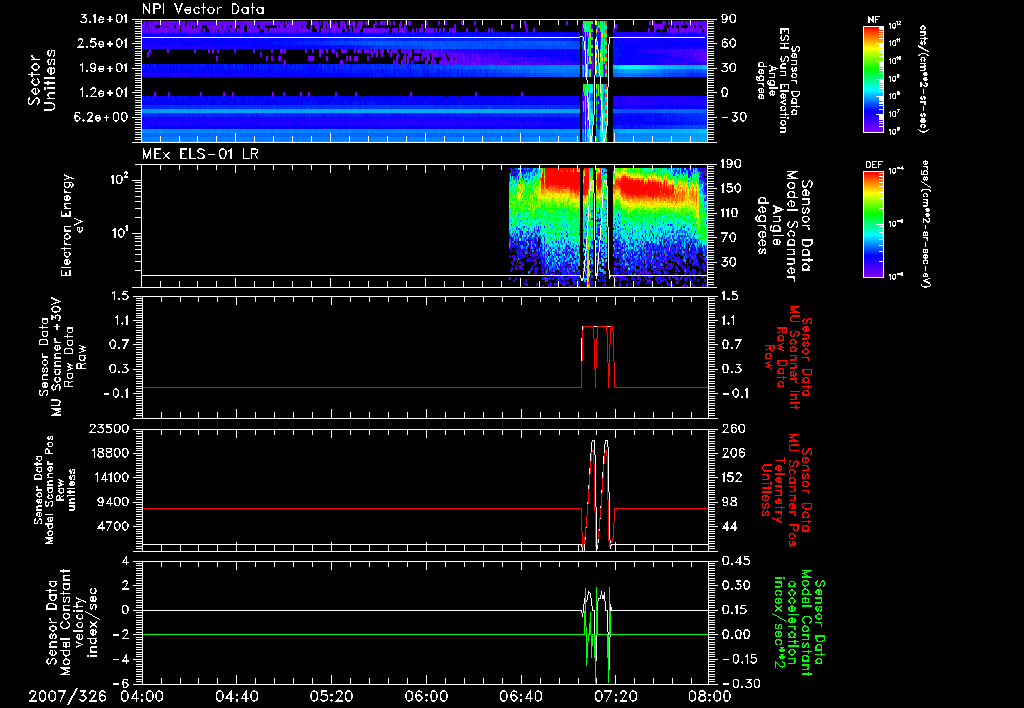Click the '190' scanner angle axis value

coord(731,164)
